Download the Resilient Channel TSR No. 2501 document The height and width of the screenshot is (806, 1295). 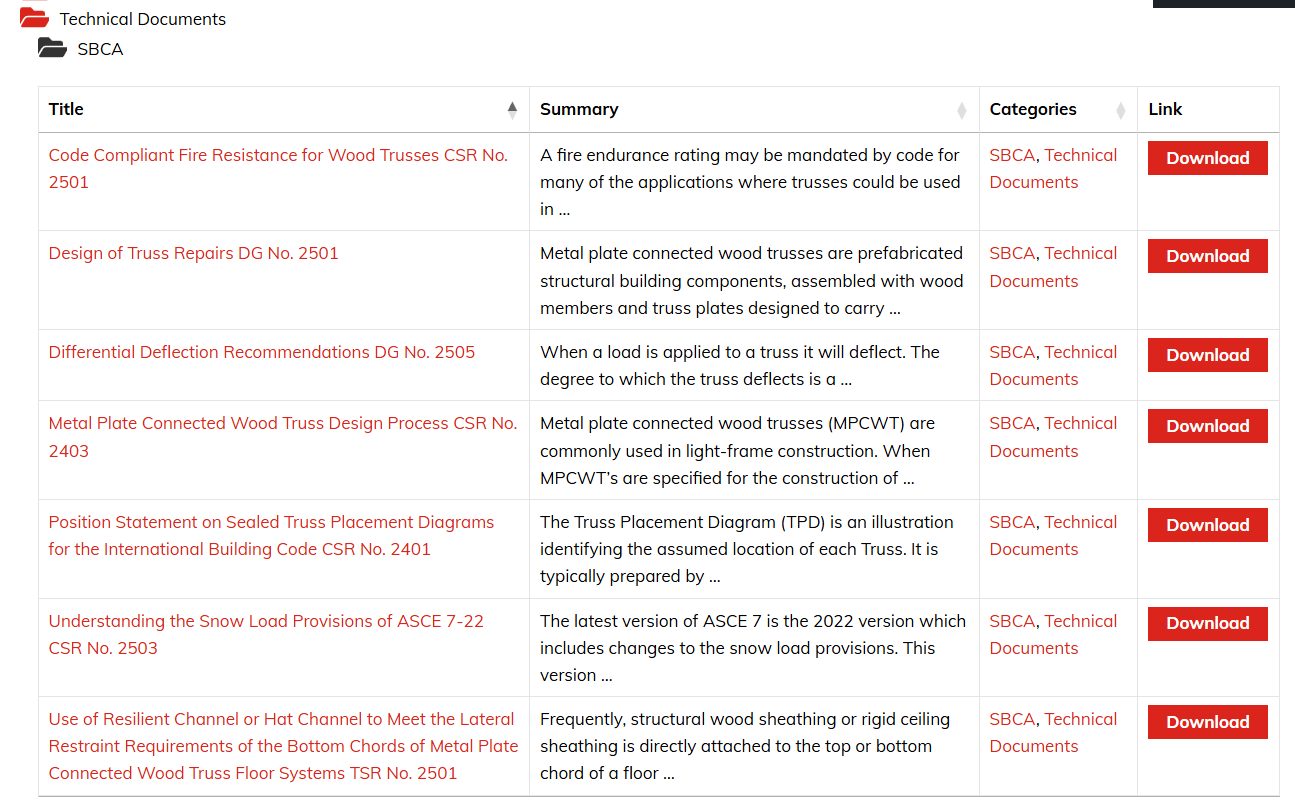click(x=1207, y=722)
